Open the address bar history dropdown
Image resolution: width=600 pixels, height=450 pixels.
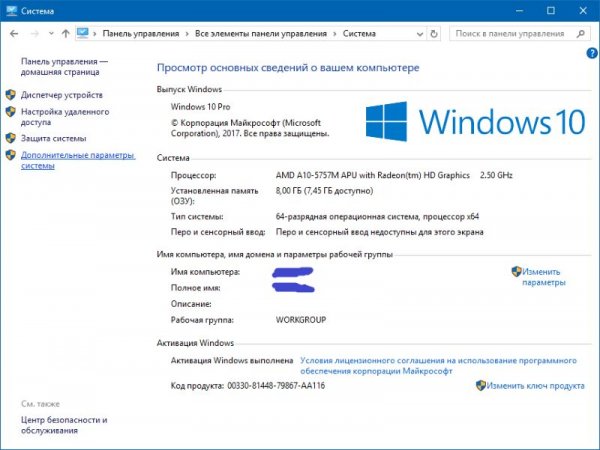420,34
